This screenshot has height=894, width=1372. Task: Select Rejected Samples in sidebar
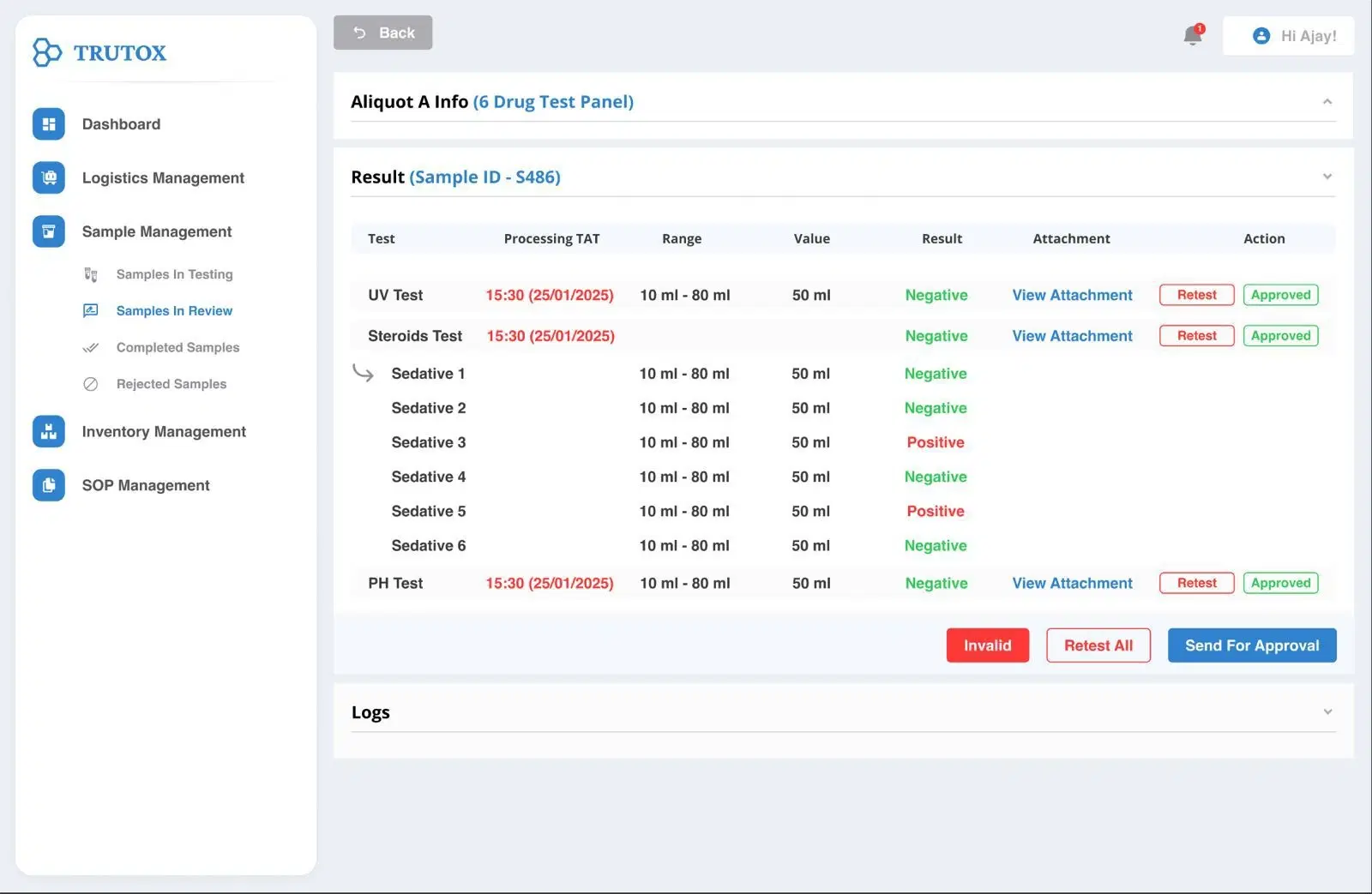coord(171,384)
